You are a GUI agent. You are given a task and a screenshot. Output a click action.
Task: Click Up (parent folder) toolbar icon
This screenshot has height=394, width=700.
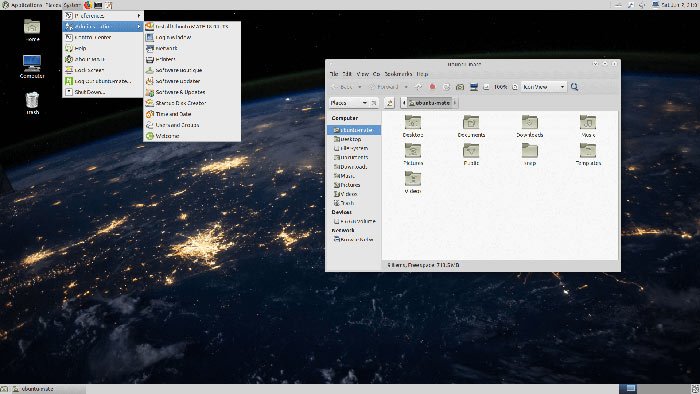click(x=419, y=87)
